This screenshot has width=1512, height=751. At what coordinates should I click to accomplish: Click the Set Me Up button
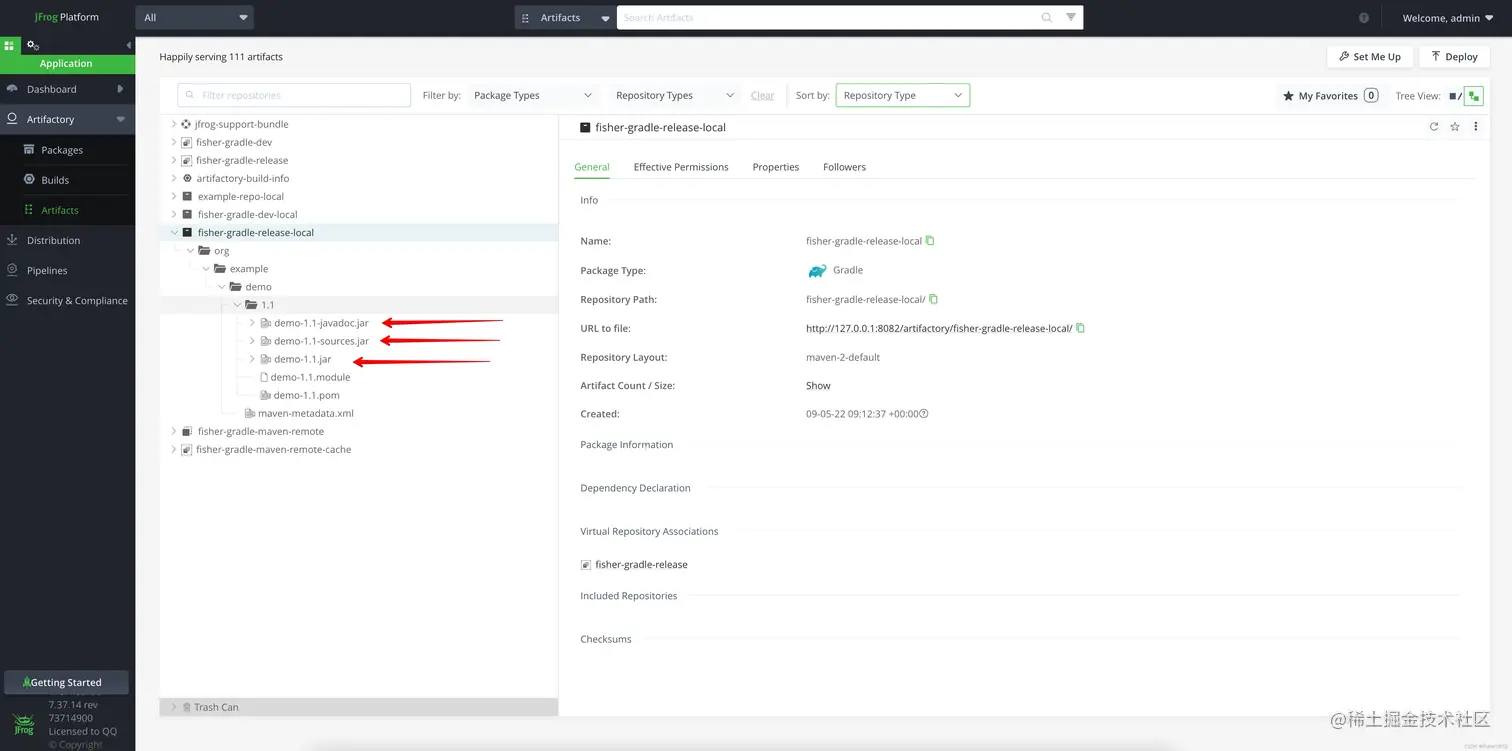(x=1370, y=57)
